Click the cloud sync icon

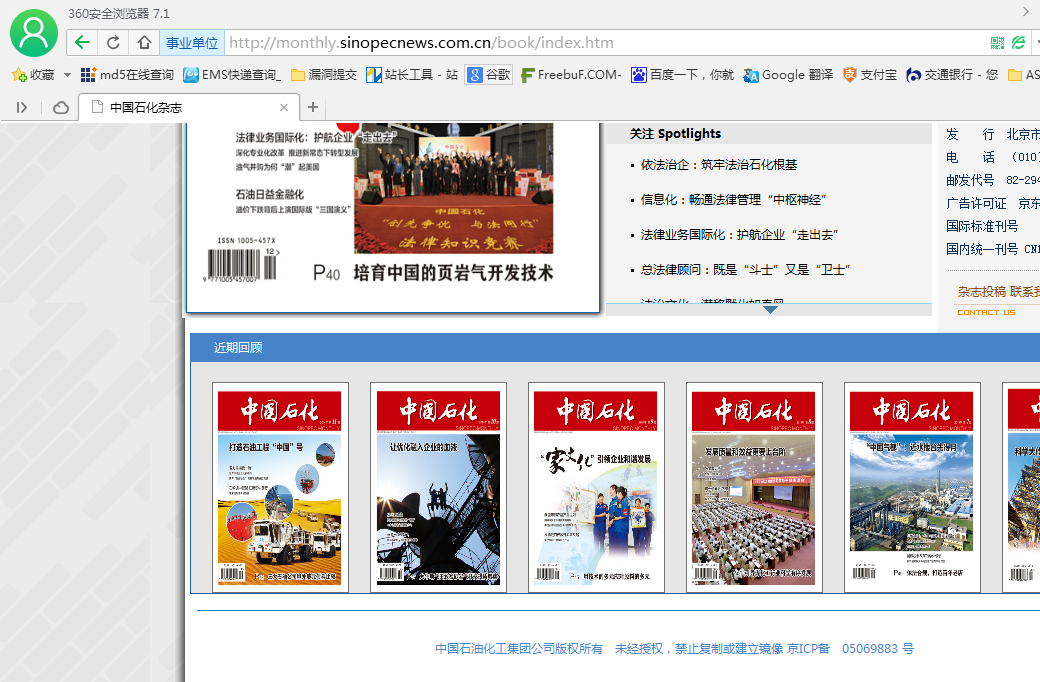click(61, 107)
